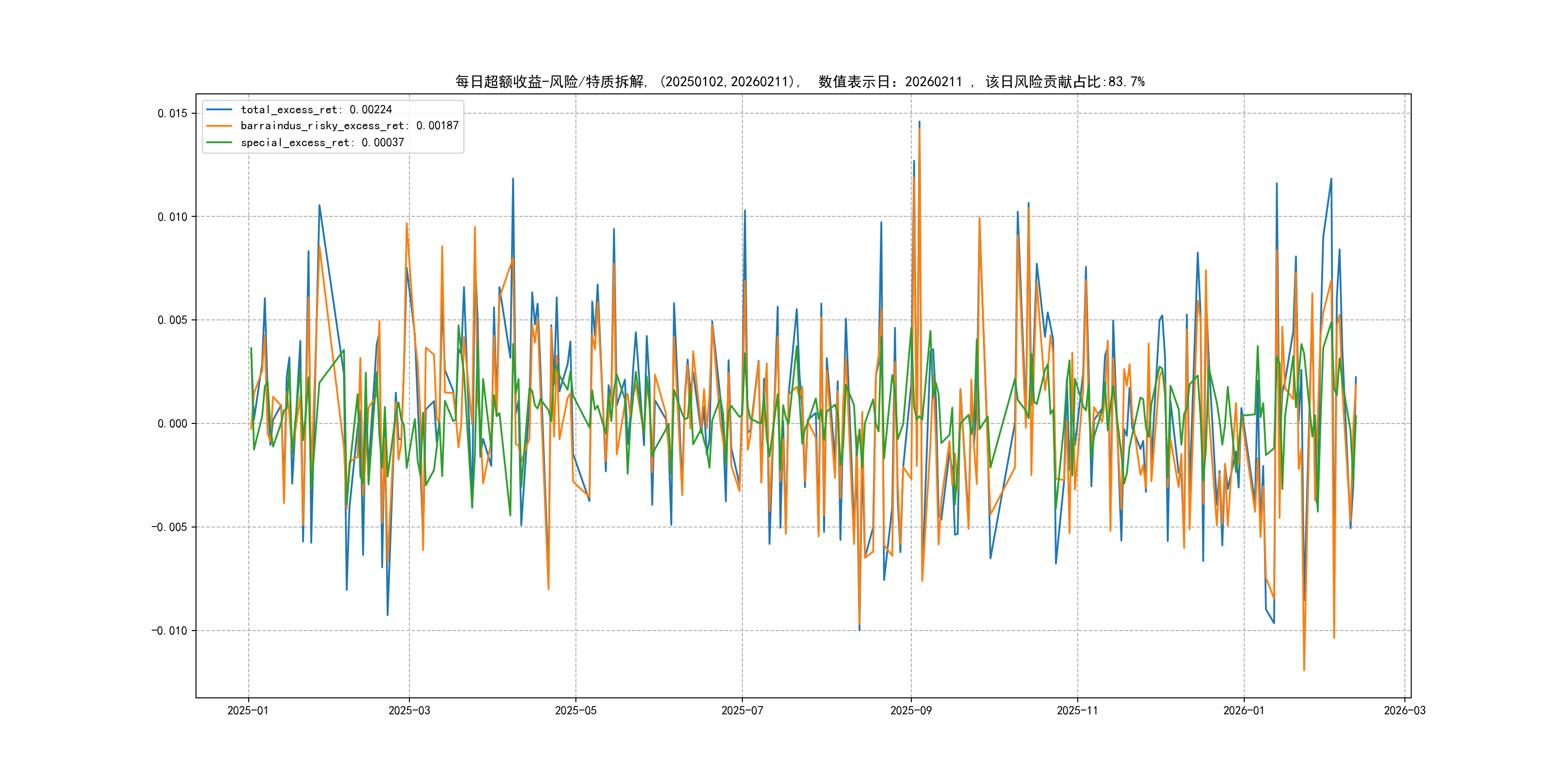The width and height of the screenshot is (1568, 784).
Task: Click the 2025-09 x-axis tick label
Action: tap(911, 710)
